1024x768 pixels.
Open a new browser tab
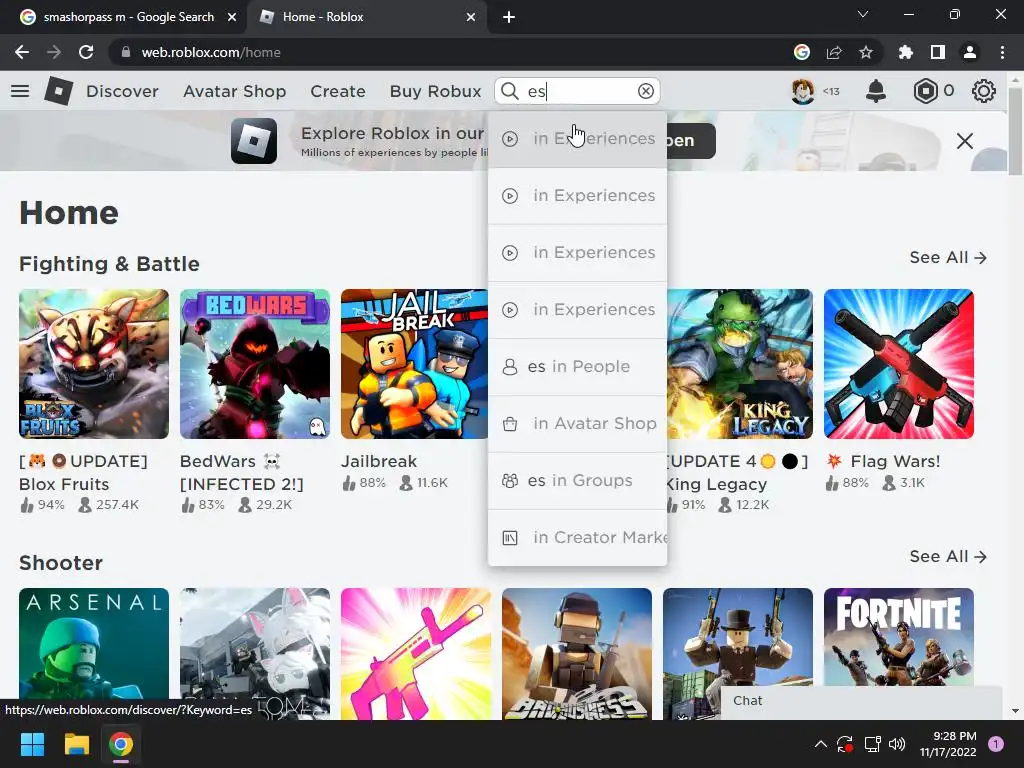(509, 17)
